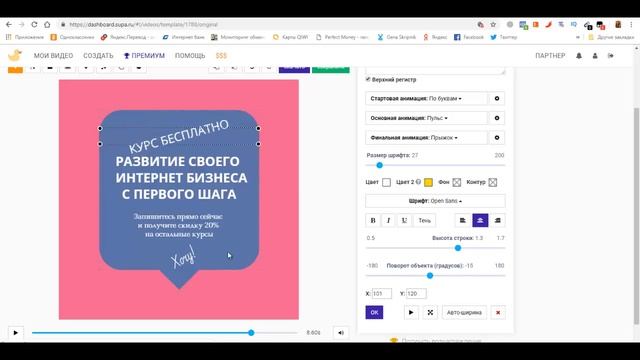Open Chrome three-dot menu
640x360 pixels.
631,24
